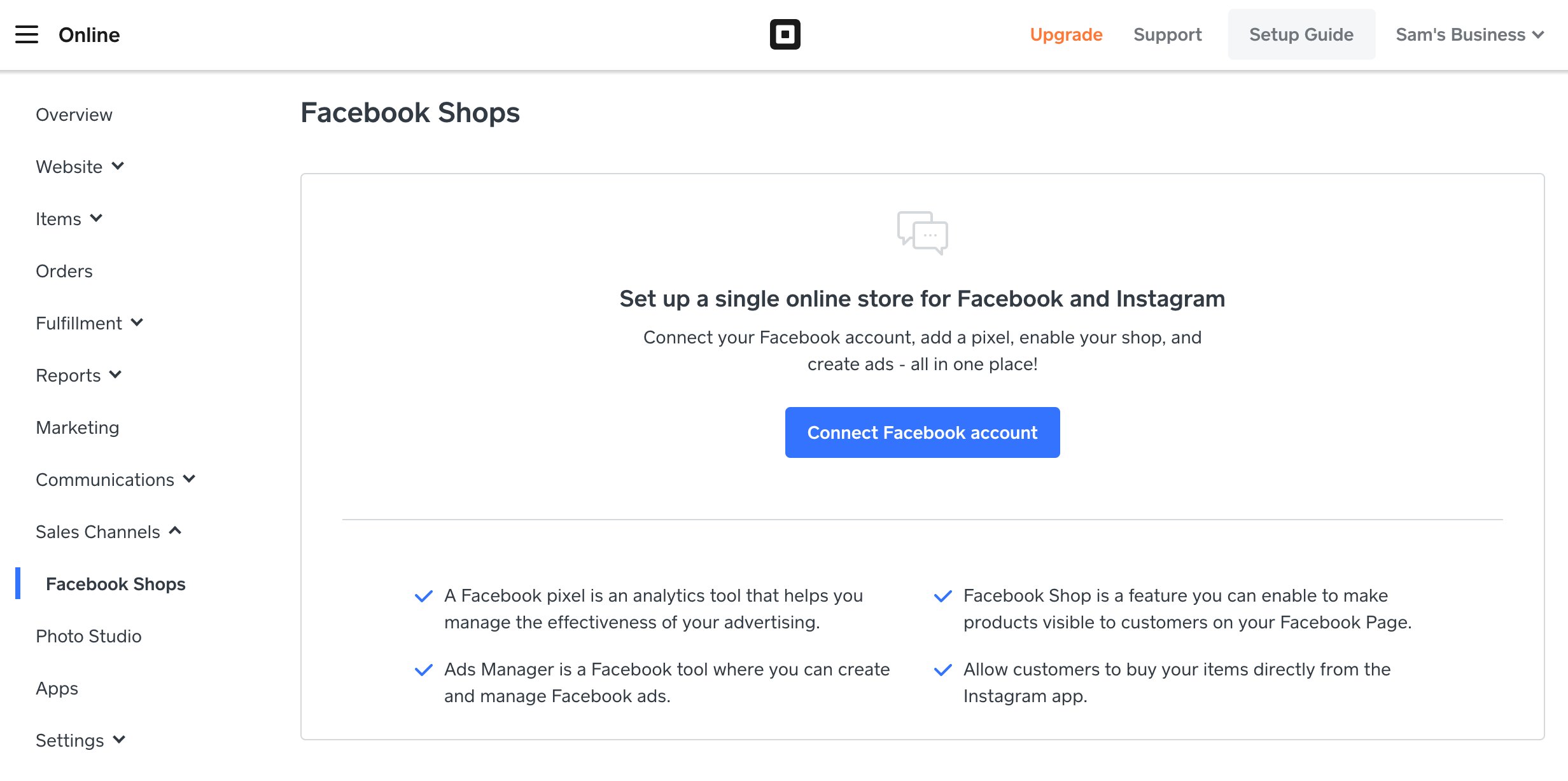This screenshot has height=781, width=1568.
Task: Expand the Reports sidebar menu
Action: click(79, 375)
